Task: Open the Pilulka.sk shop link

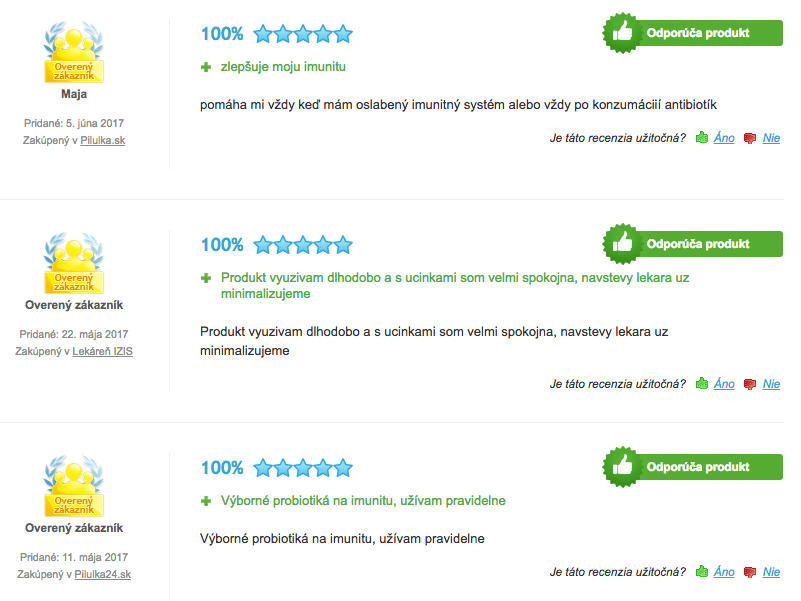Action: pos(103,140)
